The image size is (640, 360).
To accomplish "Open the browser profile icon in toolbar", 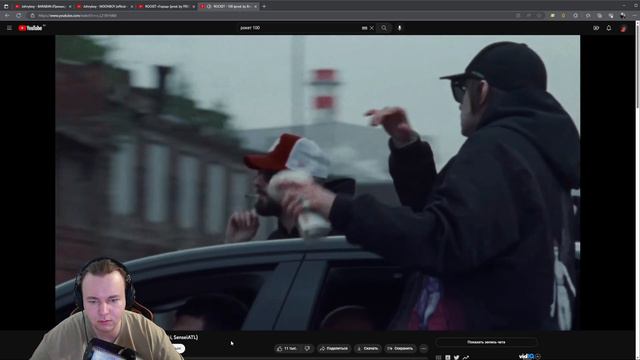I will tap(623, 16).
